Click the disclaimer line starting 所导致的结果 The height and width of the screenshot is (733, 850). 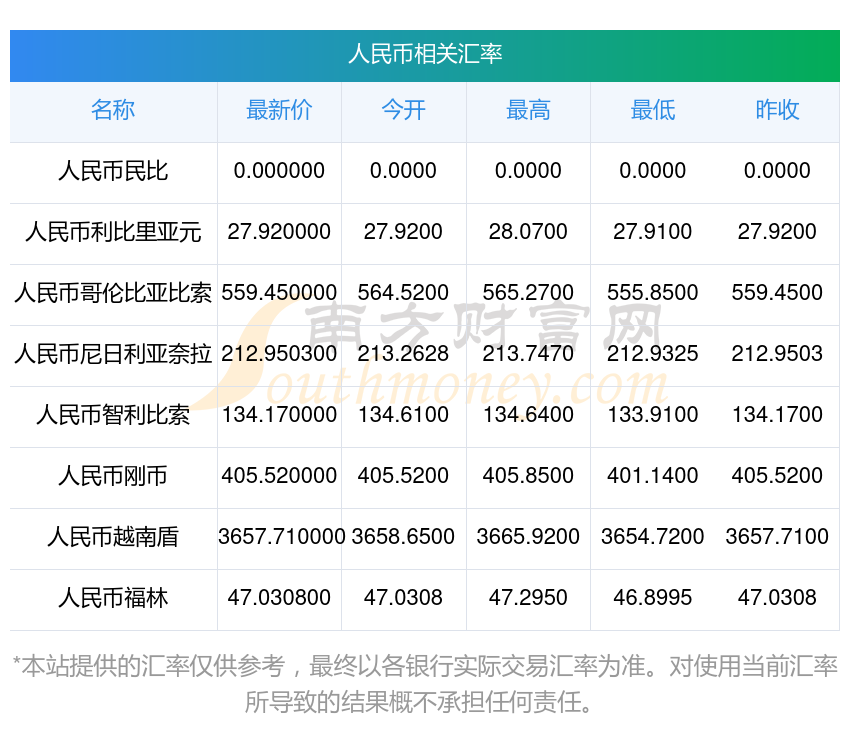click(x=417, y=703)
